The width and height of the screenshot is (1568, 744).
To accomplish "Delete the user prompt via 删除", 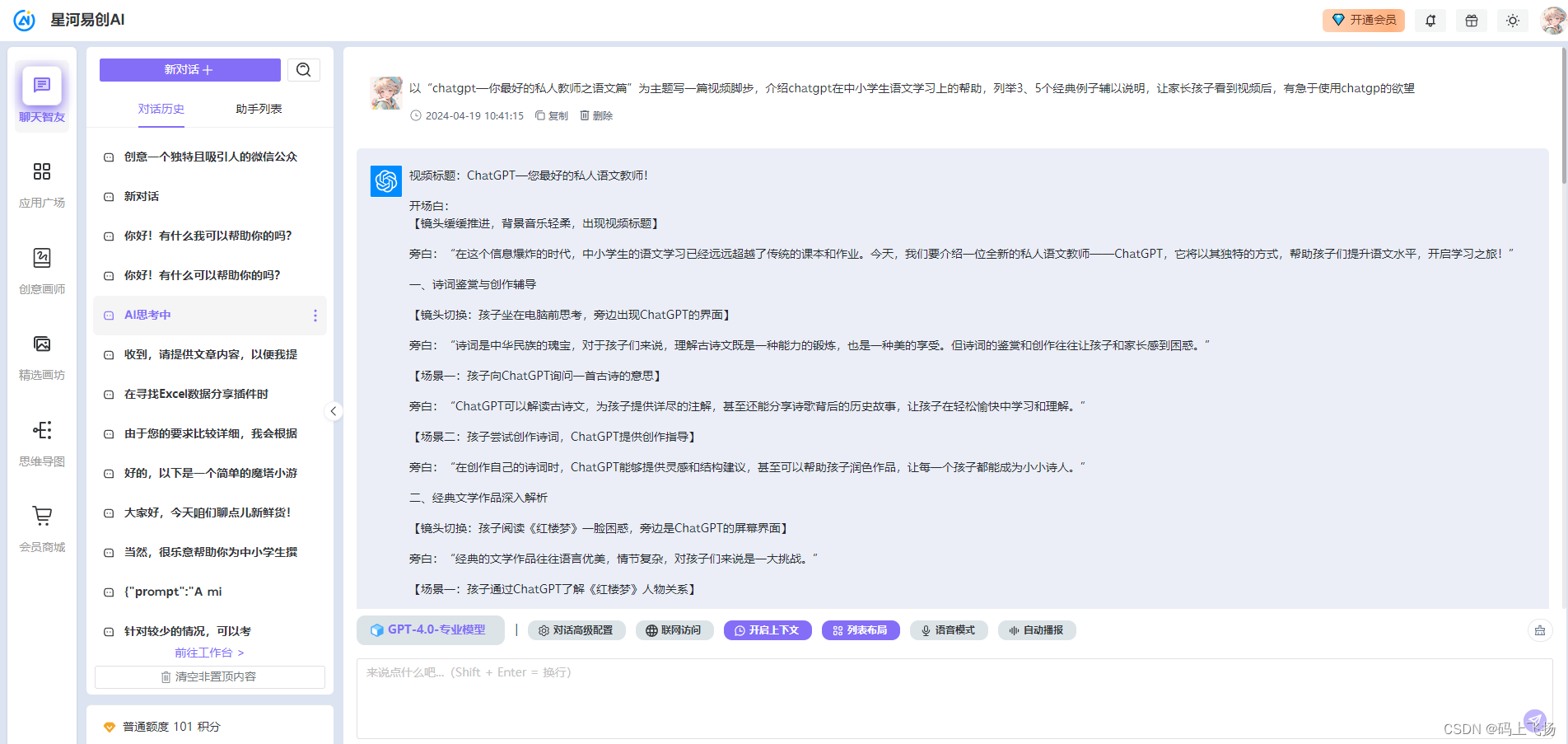I will (x=596, y=116).
